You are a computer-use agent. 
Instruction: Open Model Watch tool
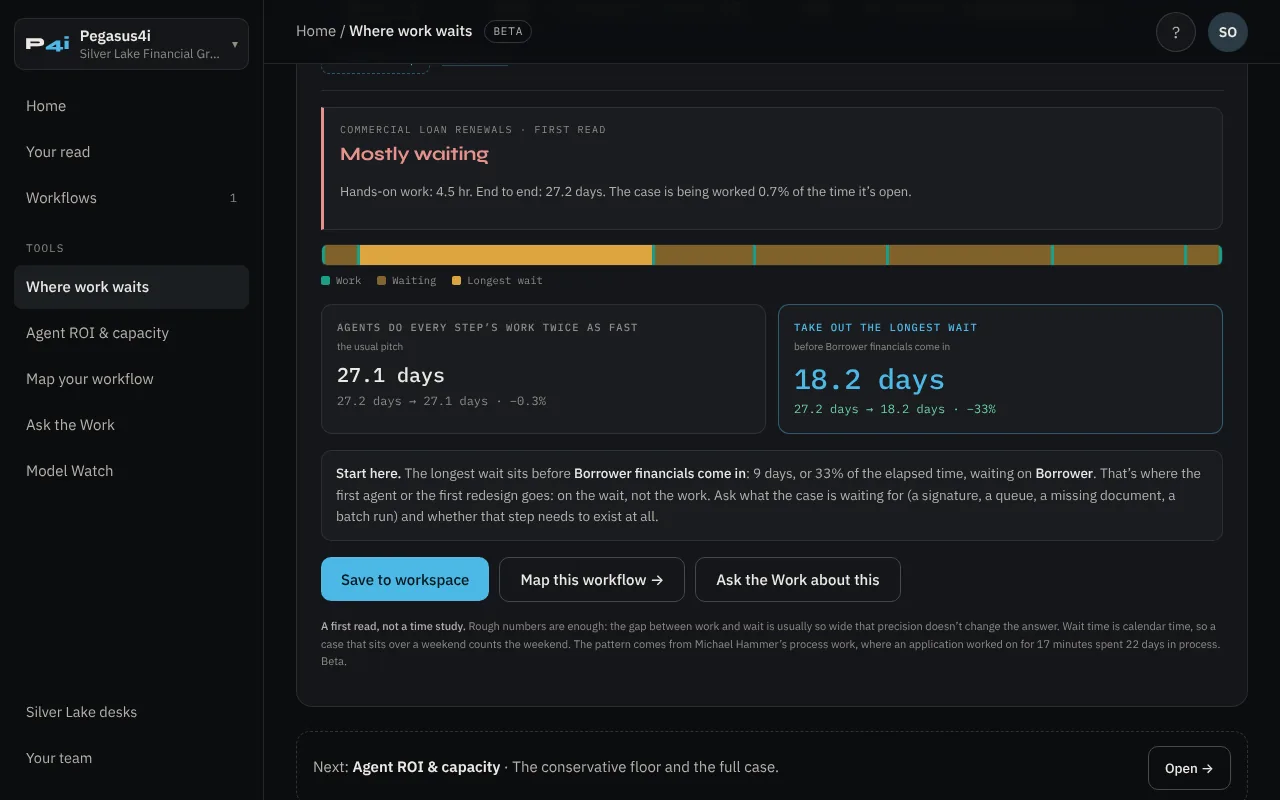click(131, 471)
